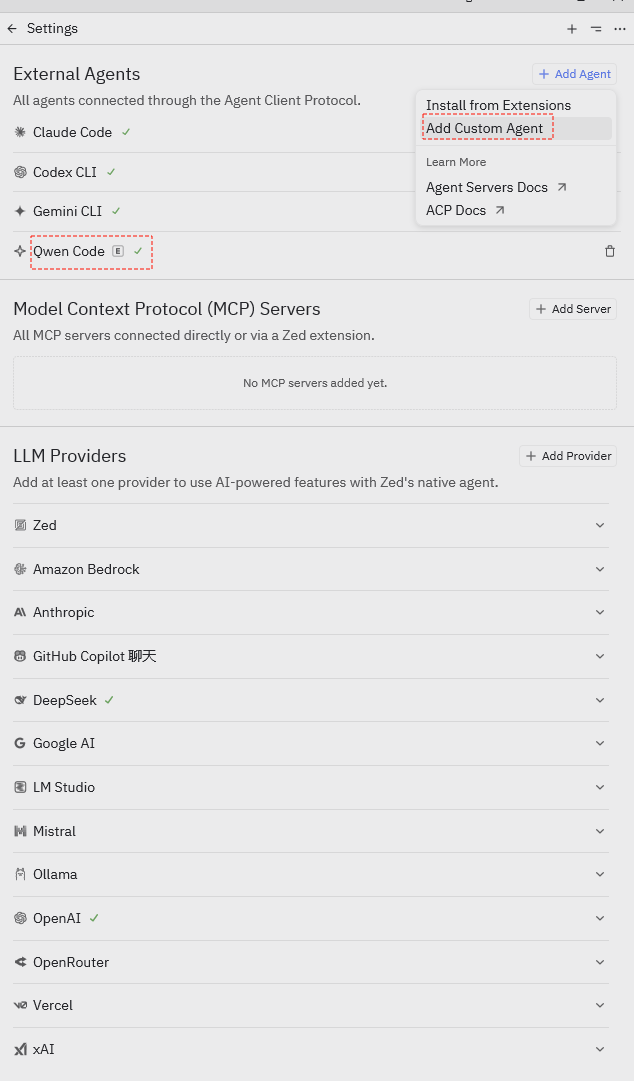Expand the Vercel provider chevron
634x1081 pixels.
click(x=600, y=1006)
